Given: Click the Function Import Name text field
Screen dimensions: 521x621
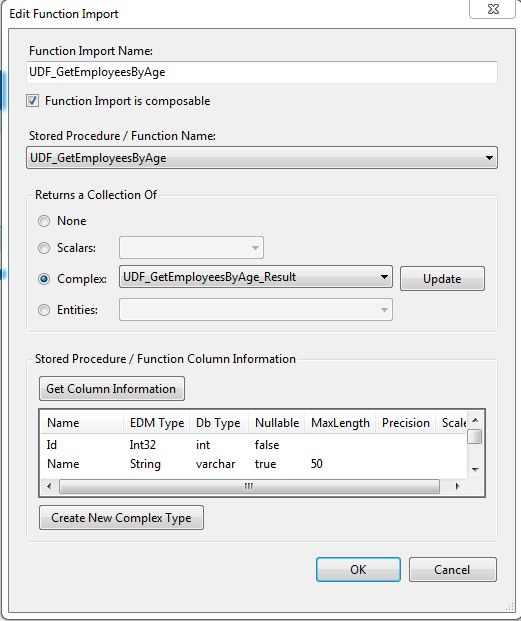Looking at the screenshot, I should point(262,72).
